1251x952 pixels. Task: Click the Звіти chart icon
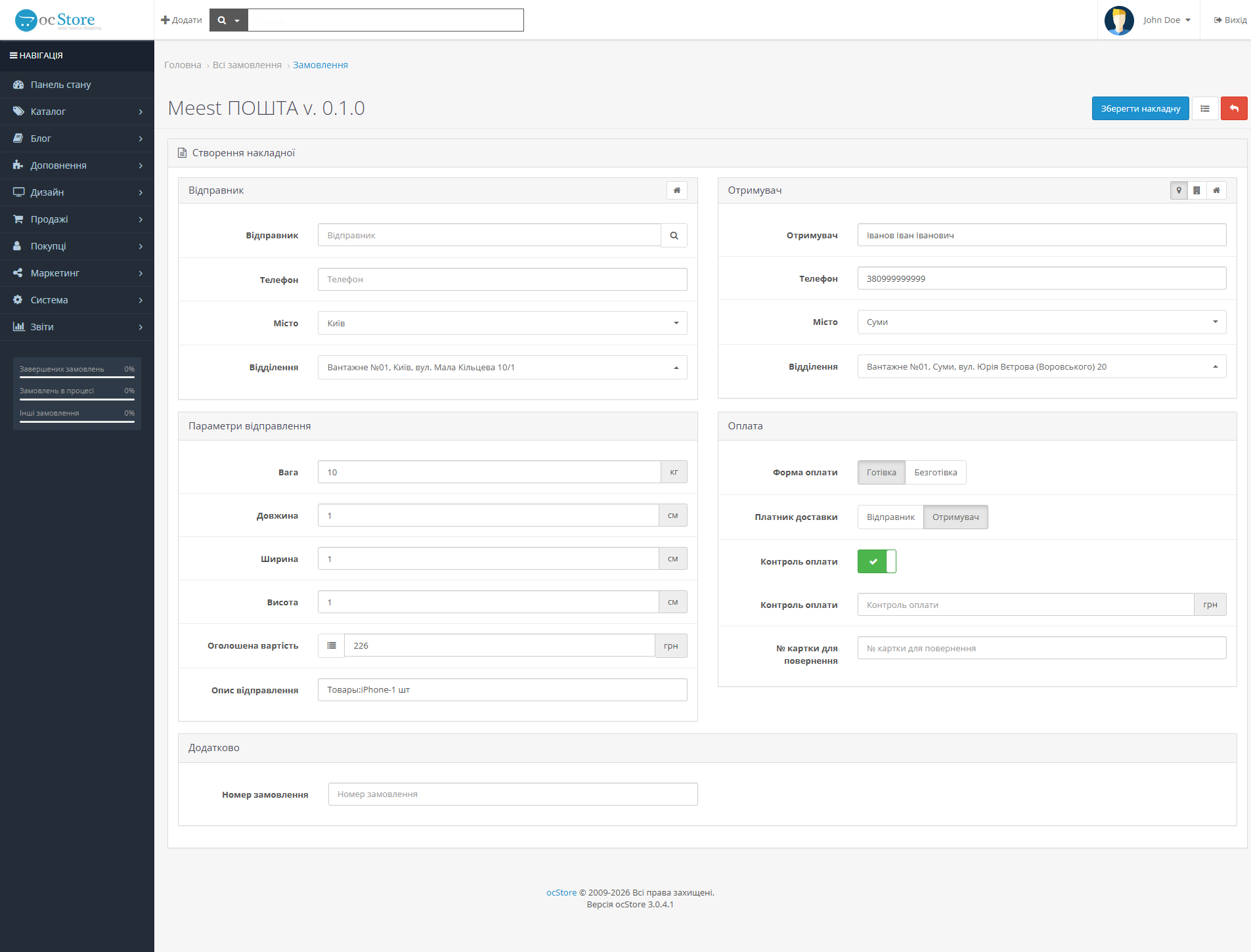click(x=18, y=327)
